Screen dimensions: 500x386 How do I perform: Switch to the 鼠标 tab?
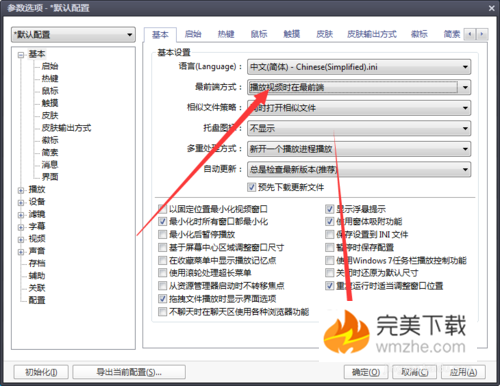(x=259, y=34)
